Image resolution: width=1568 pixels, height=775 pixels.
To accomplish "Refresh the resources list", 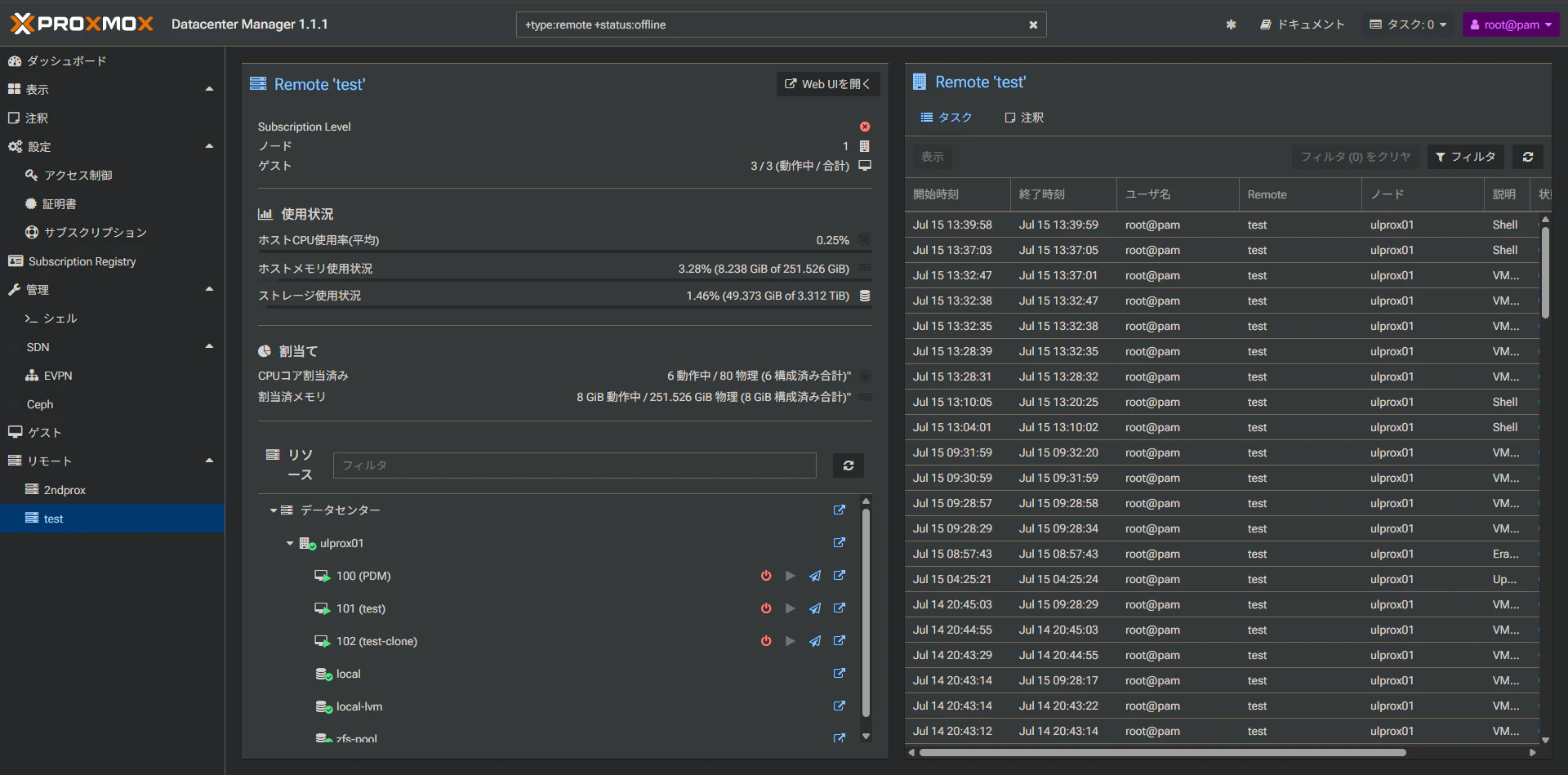I will pyautogui.click(x=849, y=465).
